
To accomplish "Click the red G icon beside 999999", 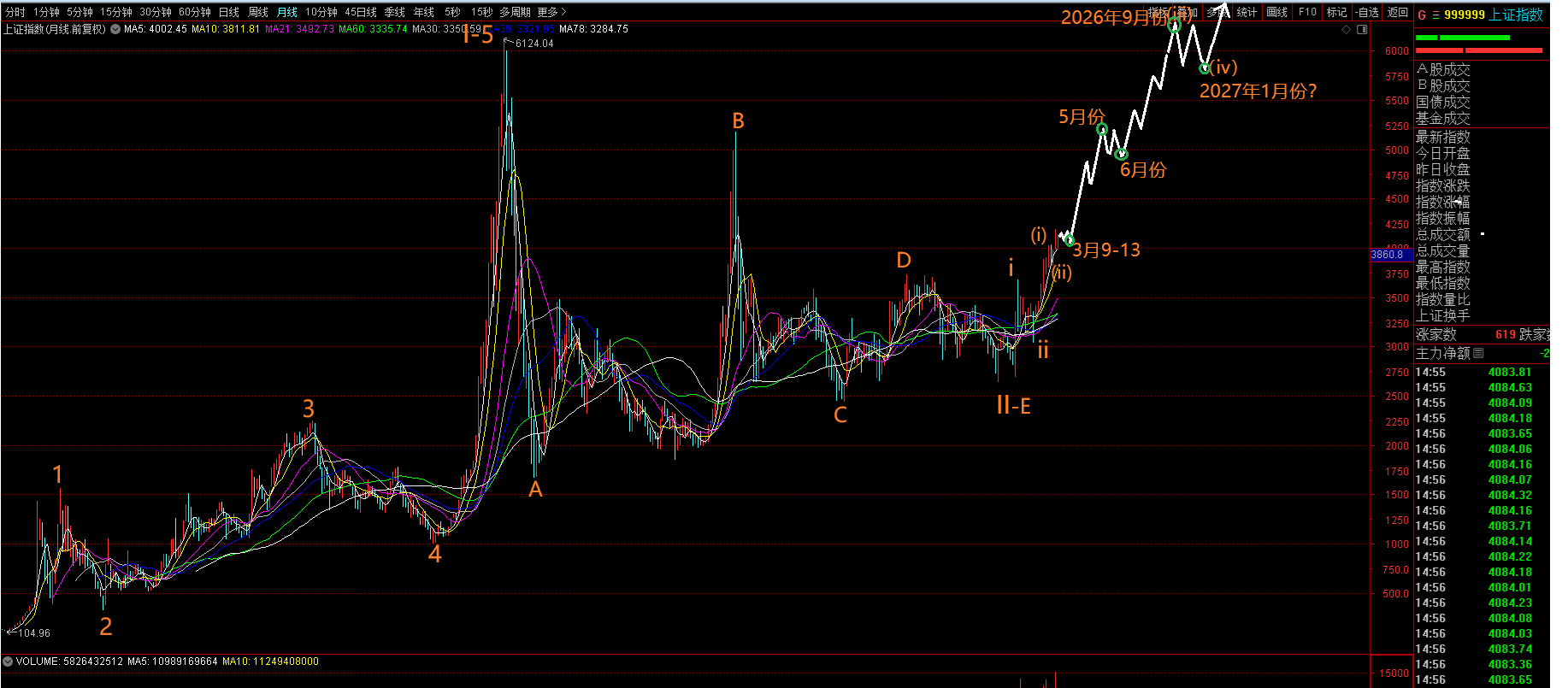I will click(x=1422, y=15).
